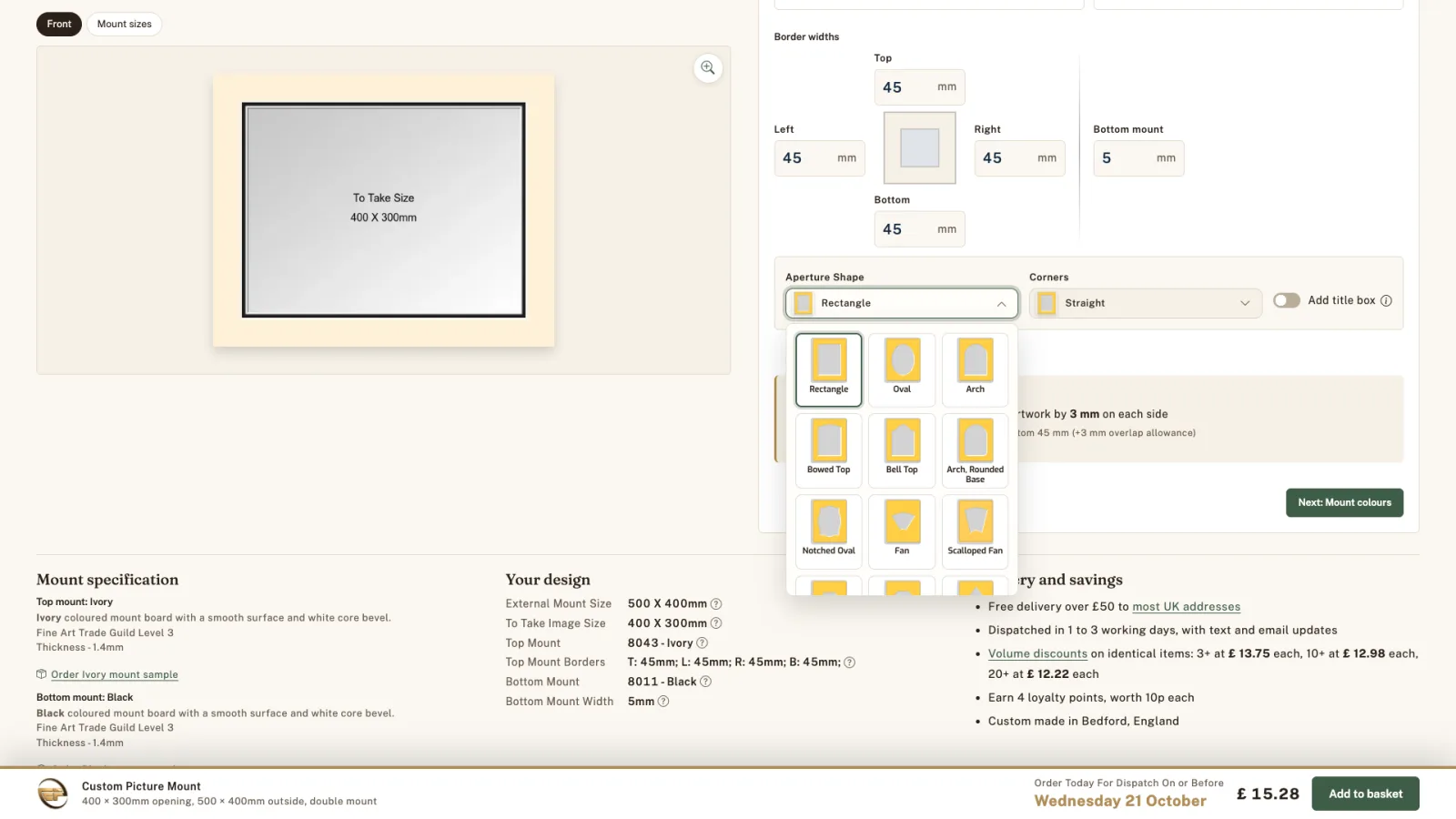Show help for Top Mount Borders values
The image size is (1456, 819).
point(849,662)
